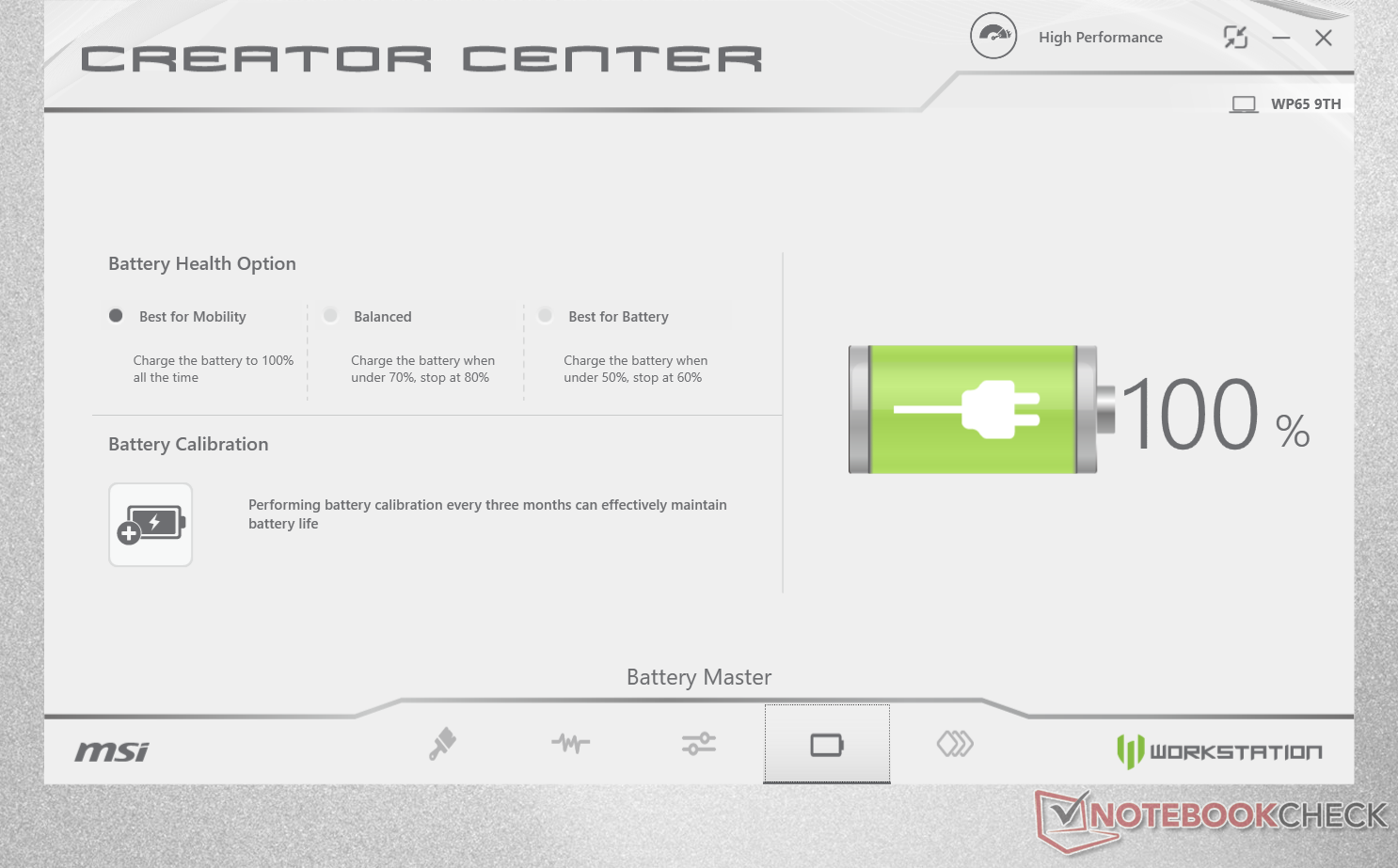Open the Battery Master tab icon

827,744
